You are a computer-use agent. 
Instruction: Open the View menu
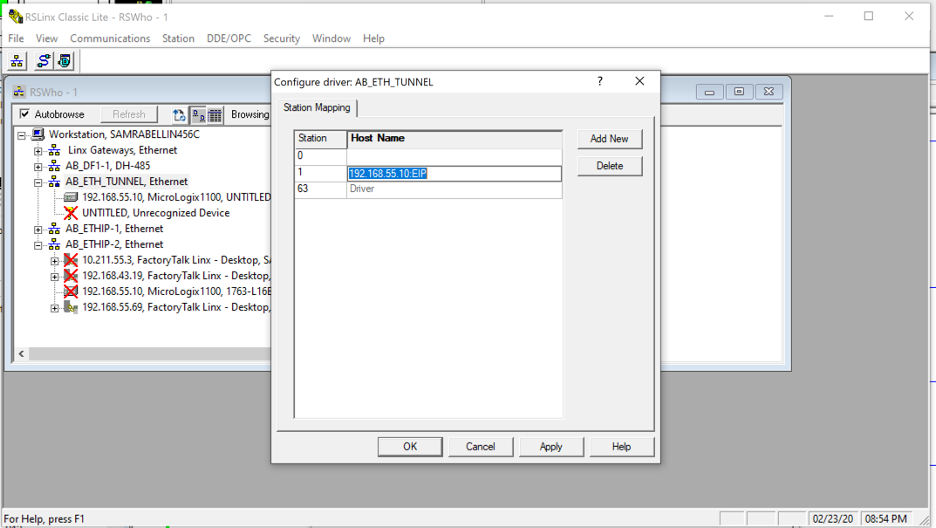click(x=47, y=38)
